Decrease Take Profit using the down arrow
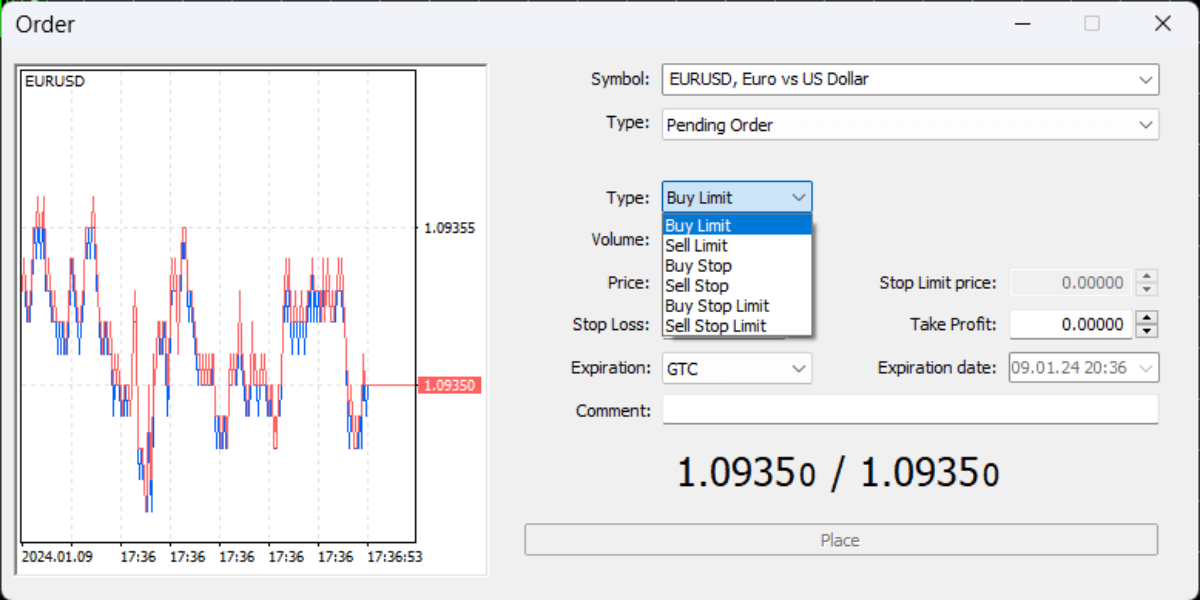 click(x=1146, y=329)
